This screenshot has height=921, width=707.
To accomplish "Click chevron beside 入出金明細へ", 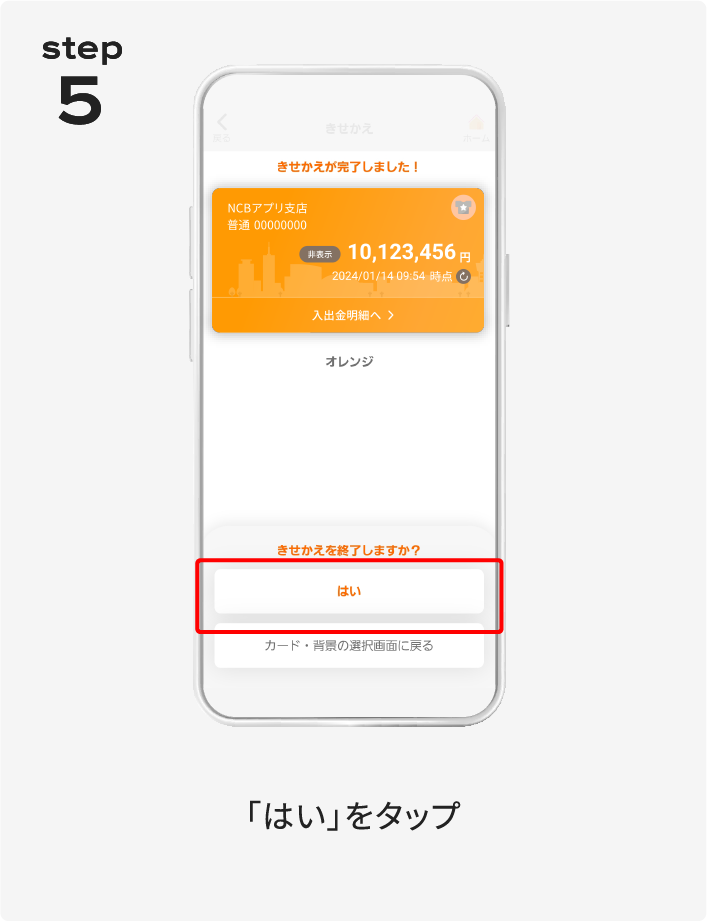I will click(391, 315).
